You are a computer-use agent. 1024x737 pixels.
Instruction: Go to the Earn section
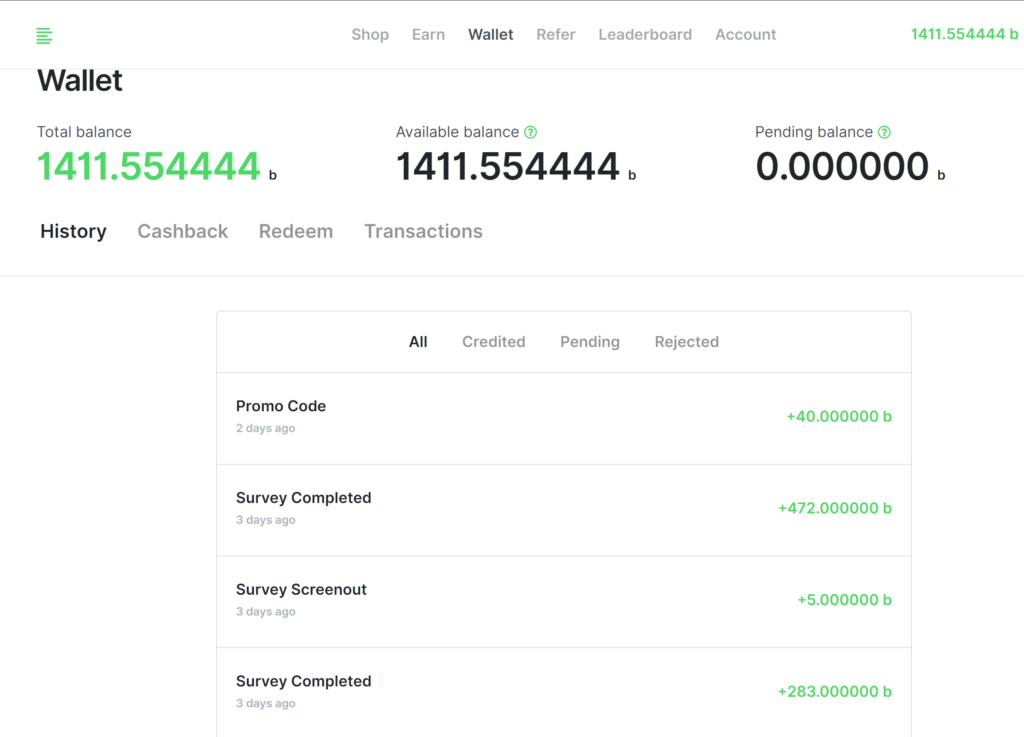tap(428, 35)
